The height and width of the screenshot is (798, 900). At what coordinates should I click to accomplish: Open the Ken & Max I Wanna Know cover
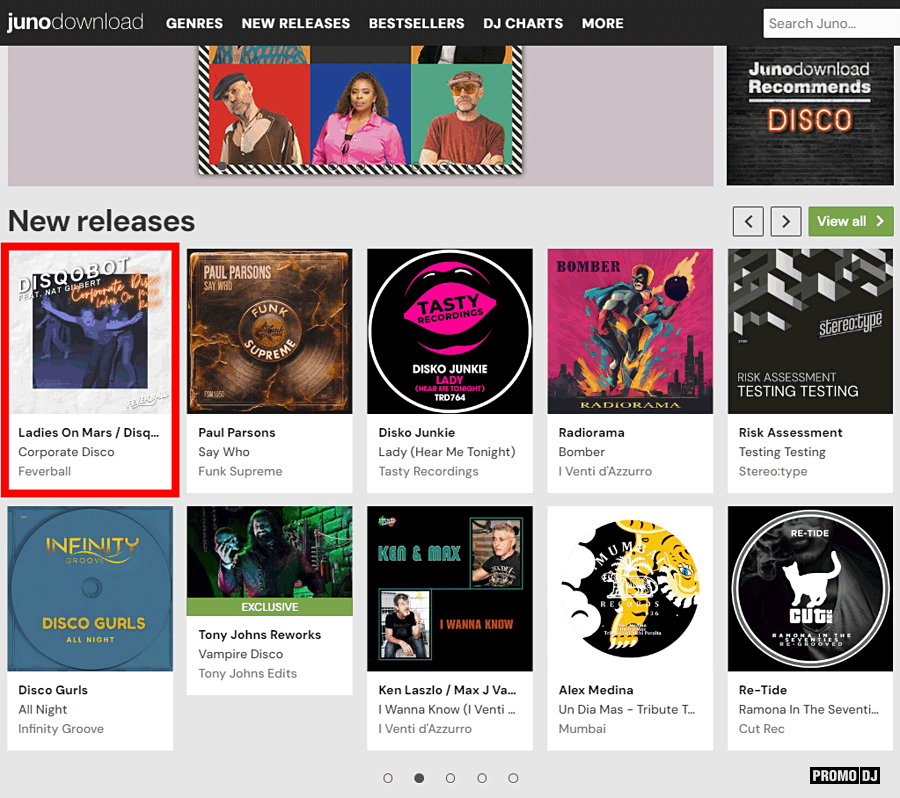[x=450, y=588]
